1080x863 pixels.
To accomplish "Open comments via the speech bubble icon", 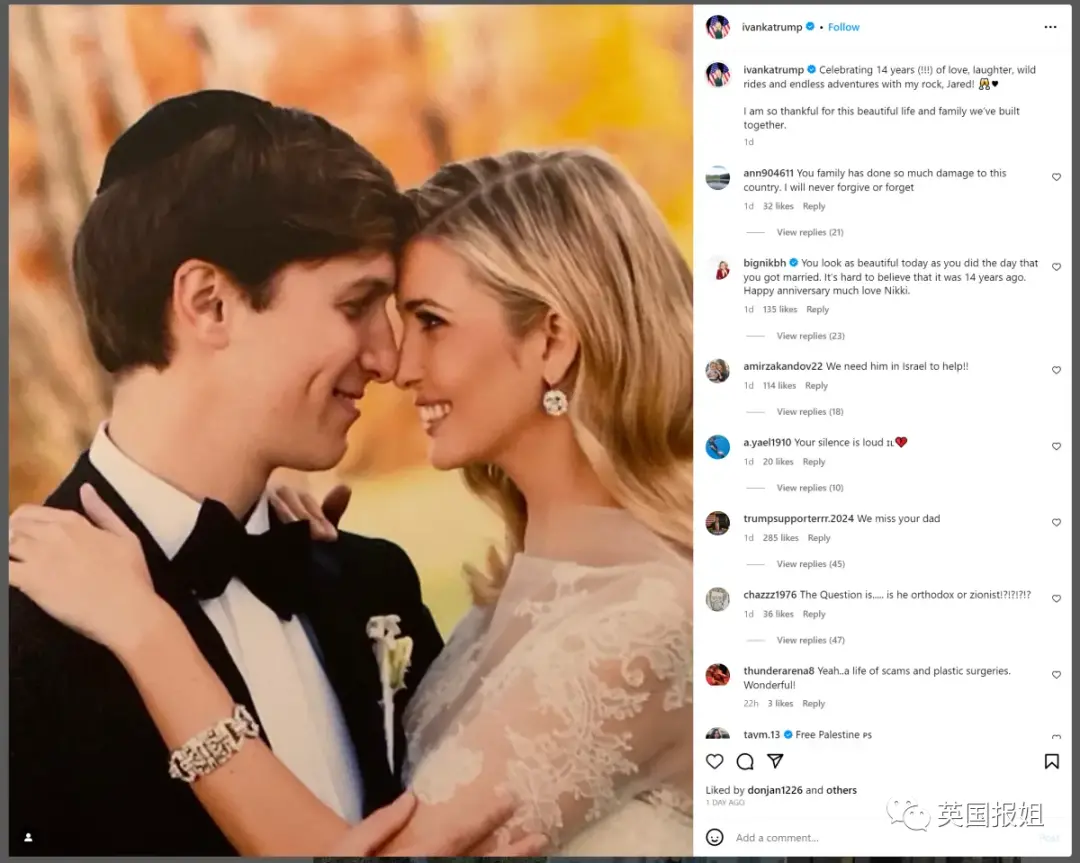I will click(744, 762).
